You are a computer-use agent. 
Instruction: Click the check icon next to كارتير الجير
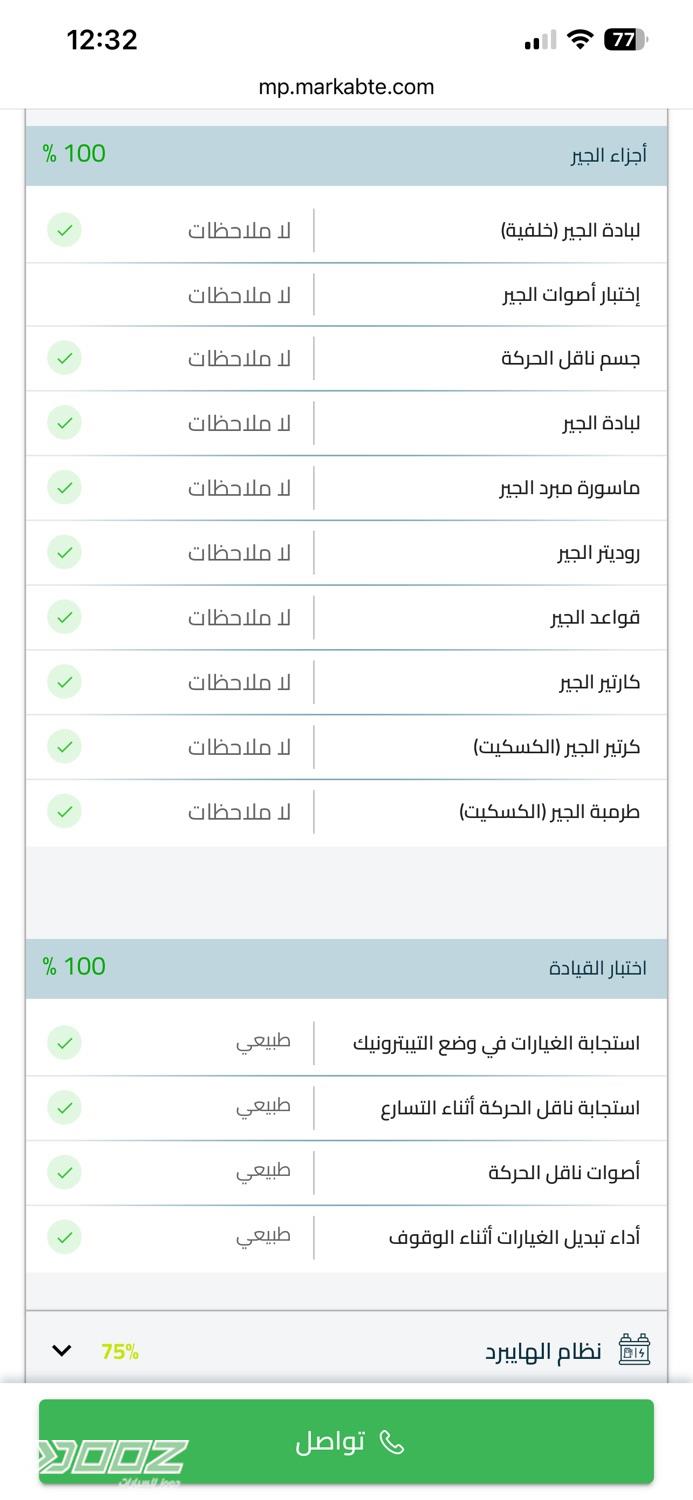point(64,682)
